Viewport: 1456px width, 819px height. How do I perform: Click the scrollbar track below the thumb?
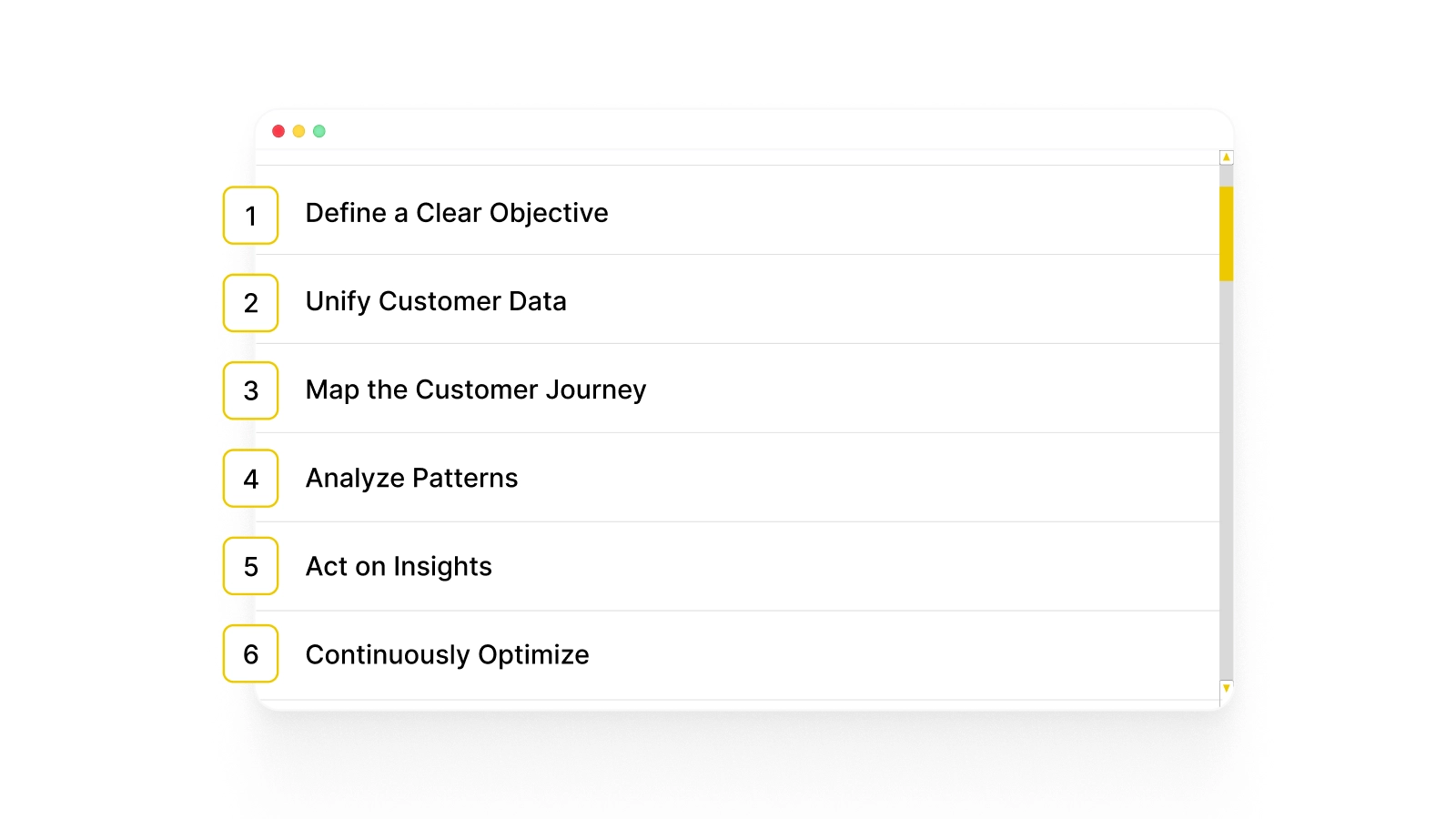(x=1226, y=455)
